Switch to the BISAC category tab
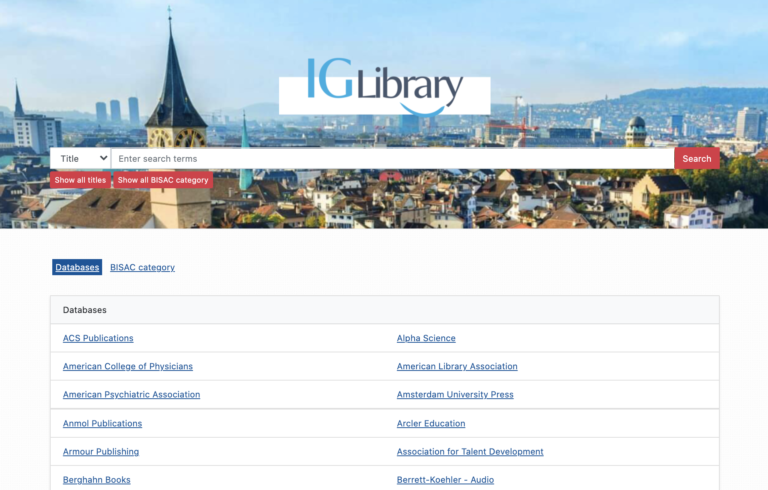The width and height of the screenshot is (768, 490). (142, 267)
